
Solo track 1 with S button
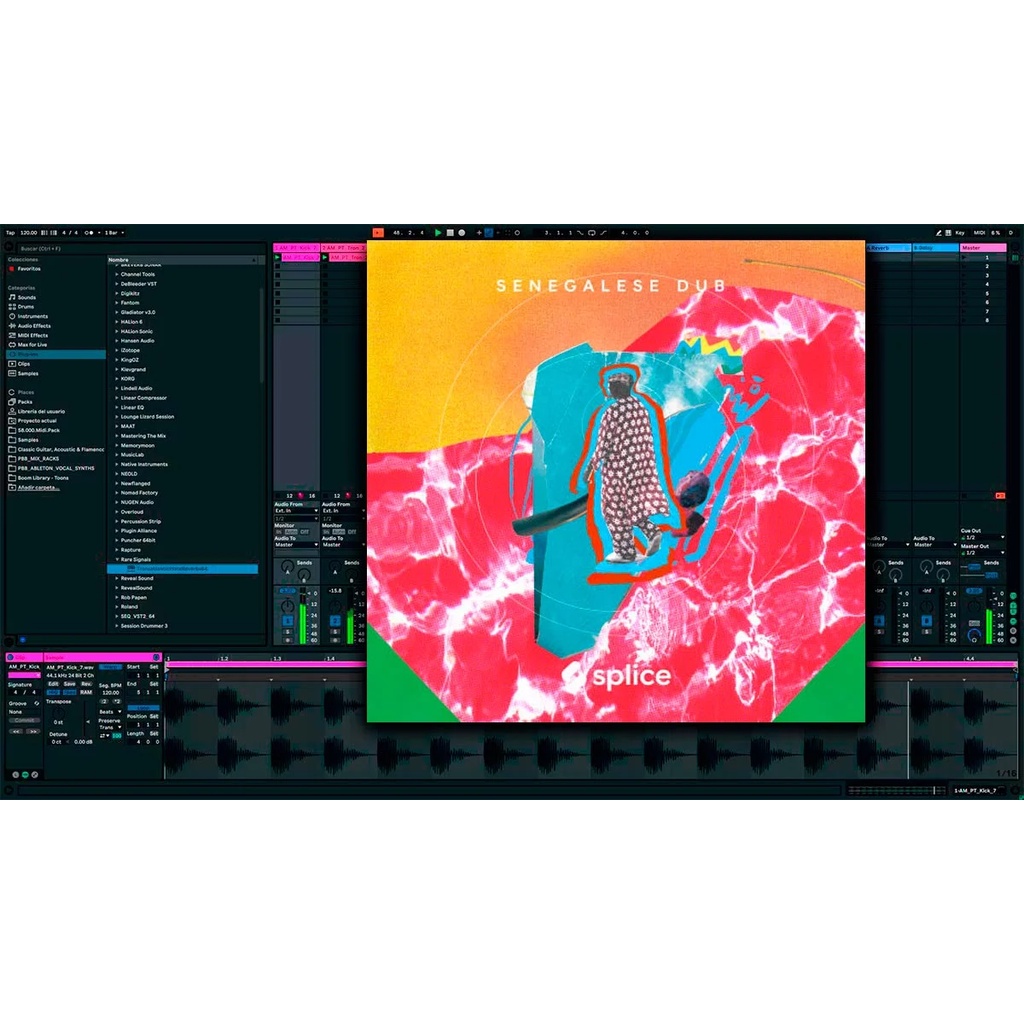[x=287, y=632]
